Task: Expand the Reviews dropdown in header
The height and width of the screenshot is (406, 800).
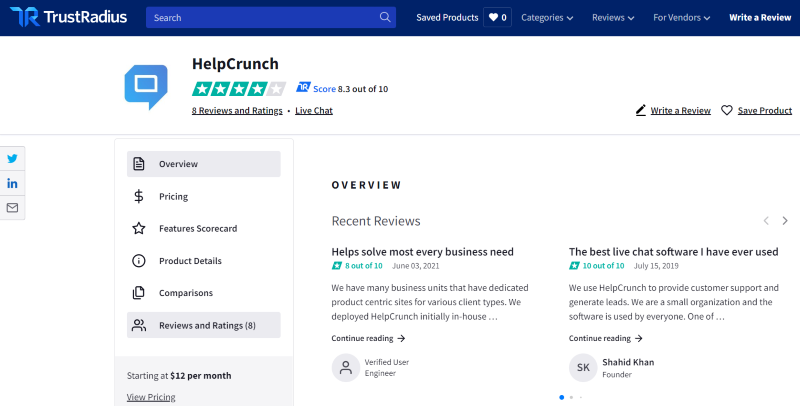Action: [x=613, y=17]
